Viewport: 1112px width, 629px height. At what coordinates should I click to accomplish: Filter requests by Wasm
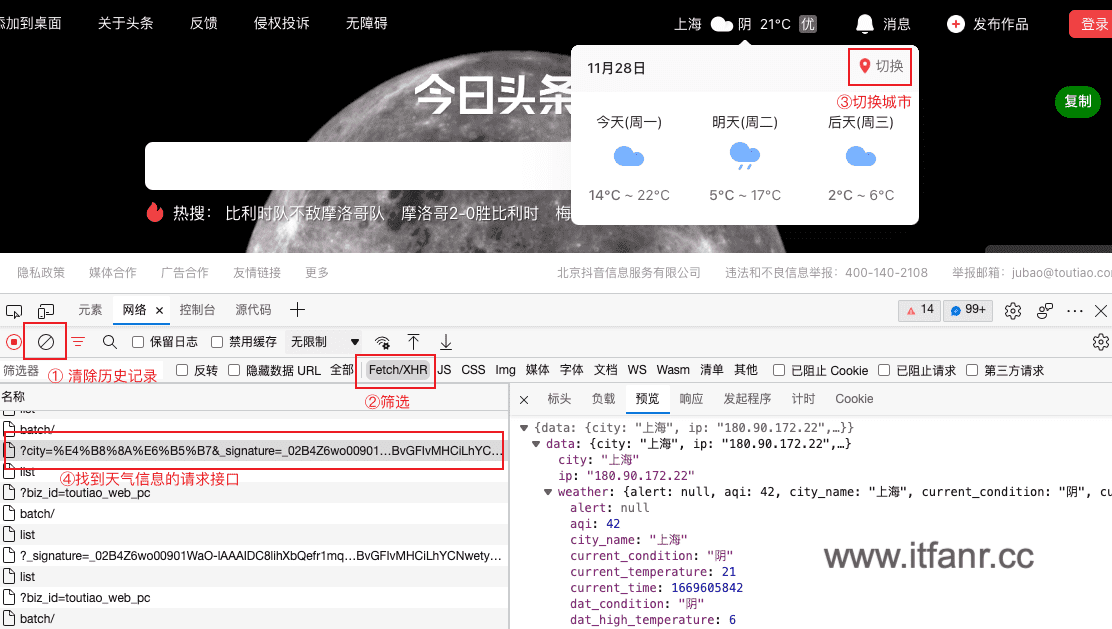point(673,370)
